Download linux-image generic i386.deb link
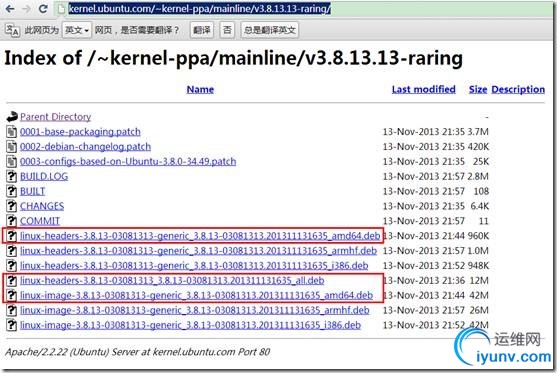 pos(190,325)
